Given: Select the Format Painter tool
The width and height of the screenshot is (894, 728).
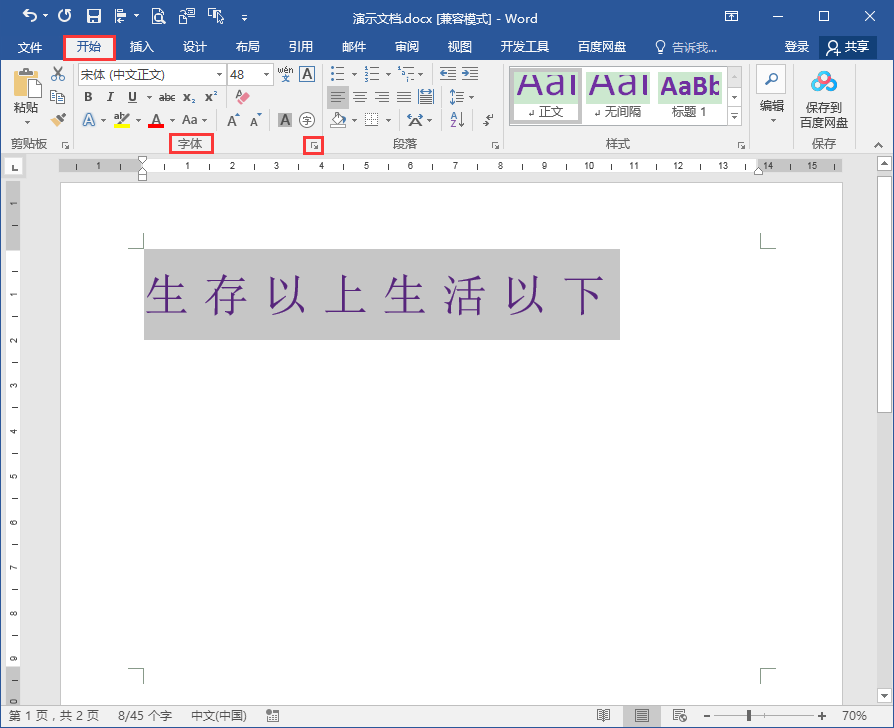Looking at the screenshot, I should click(57, 118).
